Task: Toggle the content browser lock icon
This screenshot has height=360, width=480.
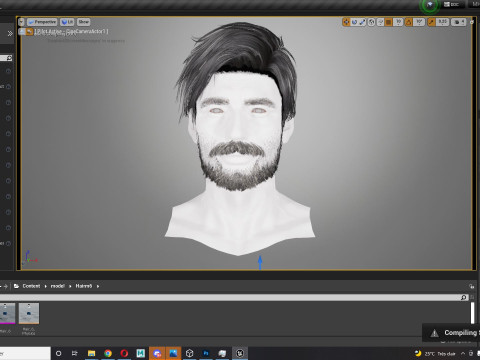Action: pyautogui.click(x=471, y=286)
